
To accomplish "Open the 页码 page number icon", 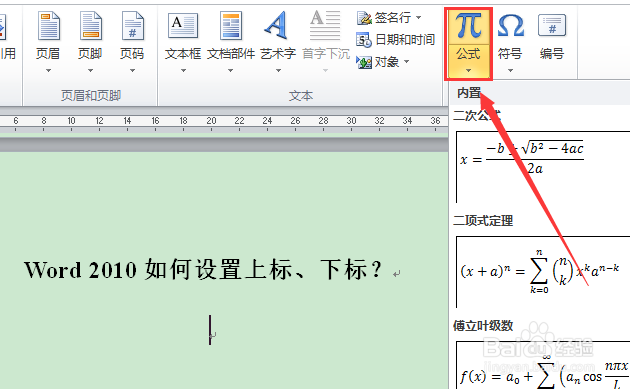I will [133, 26].
